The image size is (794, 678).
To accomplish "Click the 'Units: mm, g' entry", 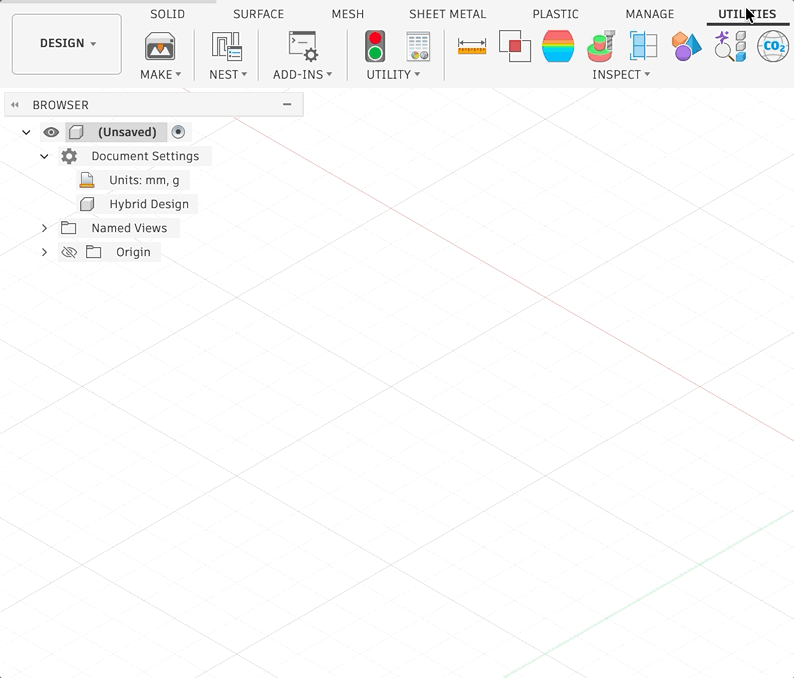I will tap(144, 180).
